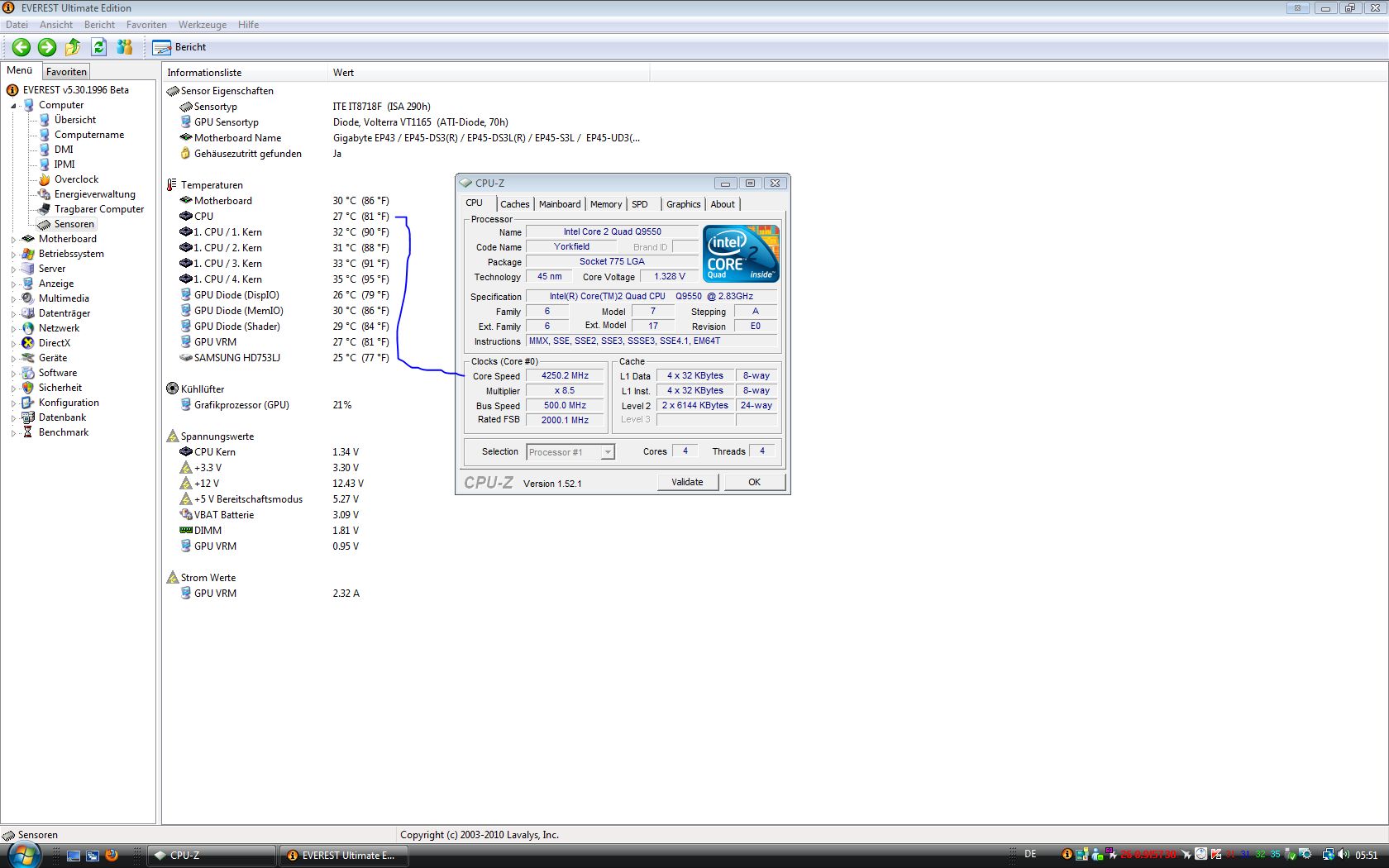This screenshot has width=1389, height=868.
Task: Go back with the green left arrow
Action: click(x=21, y=47)
